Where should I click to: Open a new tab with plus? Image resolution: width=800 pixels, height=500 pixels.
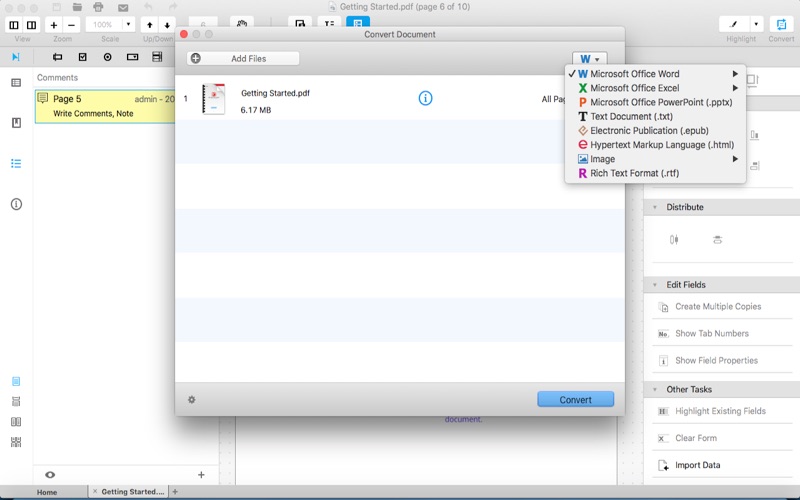175,492
